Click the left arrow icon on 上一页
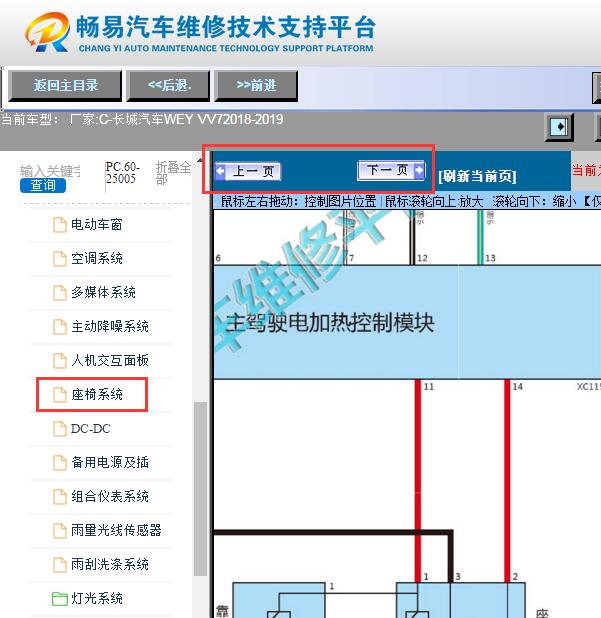Viewport: 601px width, 618px height. [220, 171]
